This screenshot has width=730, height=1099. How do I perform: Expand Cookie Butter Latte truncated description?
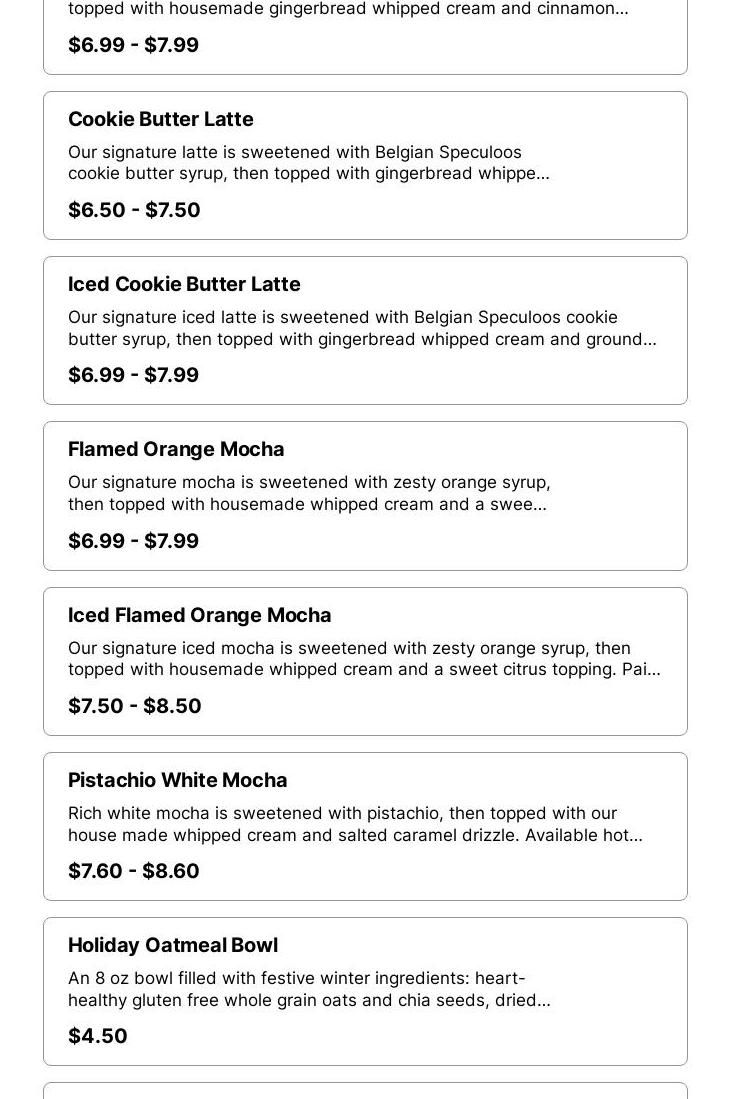point(309,163)
